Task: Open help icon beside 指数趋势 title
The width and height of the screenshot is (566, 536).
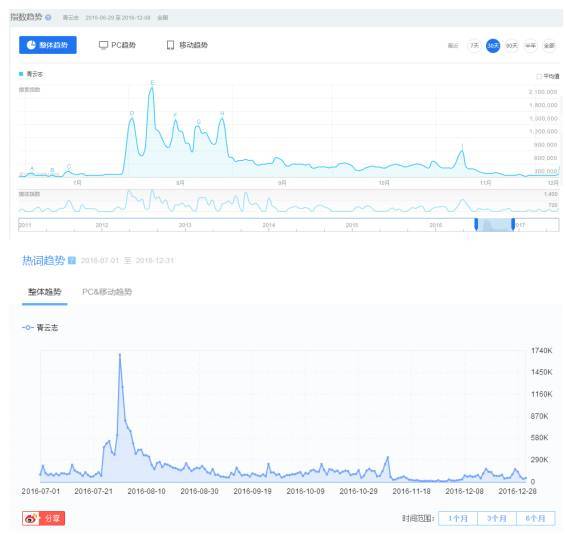Action: (x=48, y=17)
